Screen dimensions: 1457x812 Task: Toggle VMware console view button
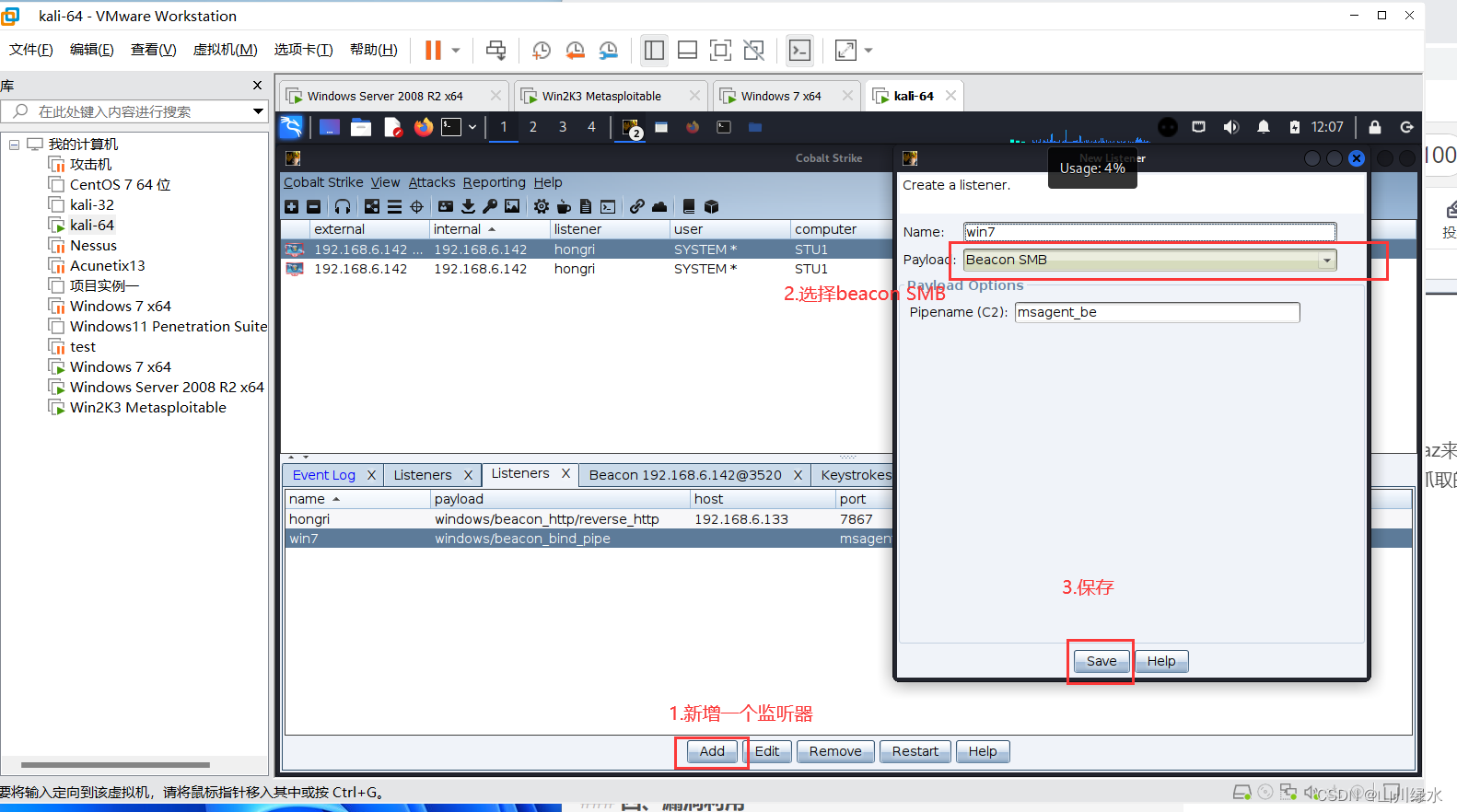pyautogui.click(x=799, y=50)
